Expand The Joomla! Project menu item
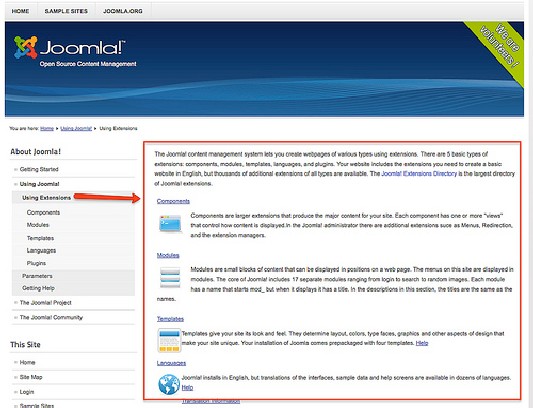Screen dimensions: 533x408 pyautogui.click(x=46, y=303)
